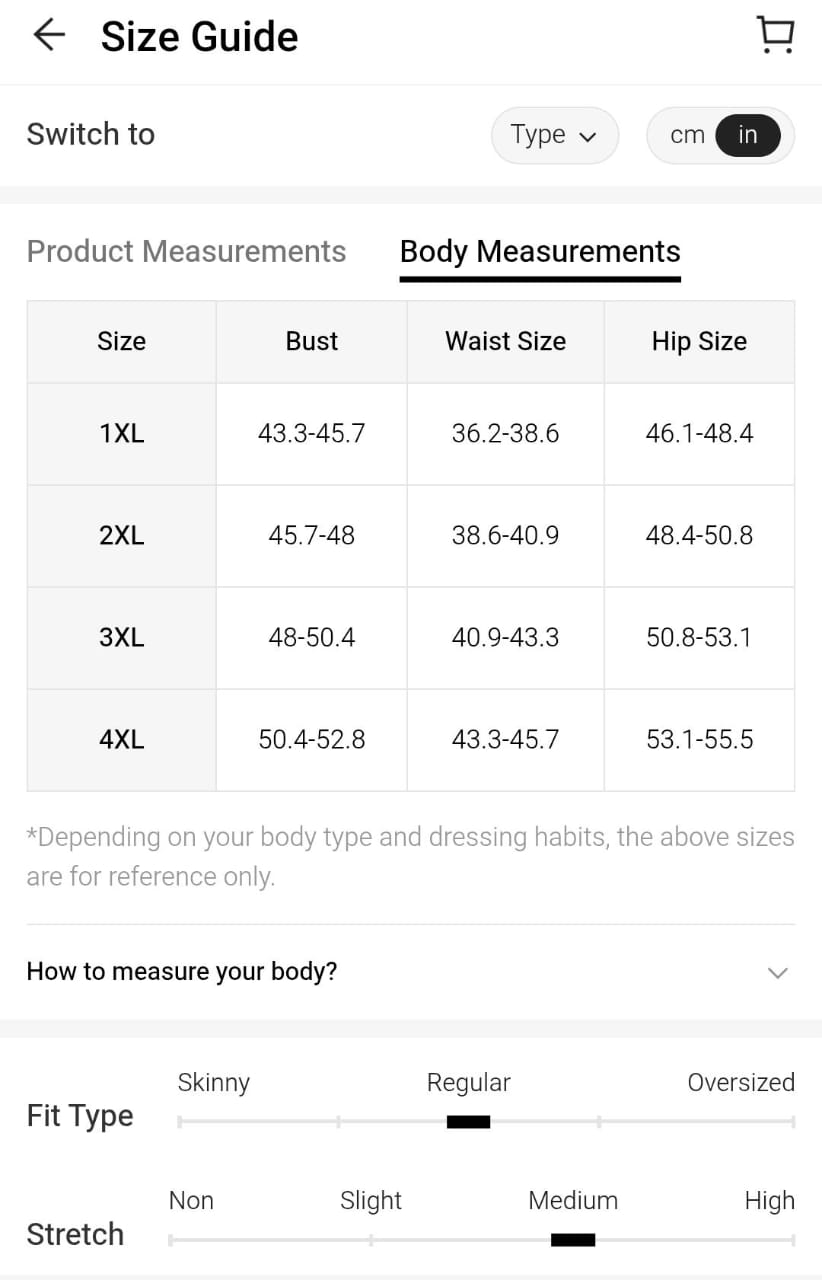Select the 2XL size row
This screenshot has height=1280, width=822.
pos(121,536)
